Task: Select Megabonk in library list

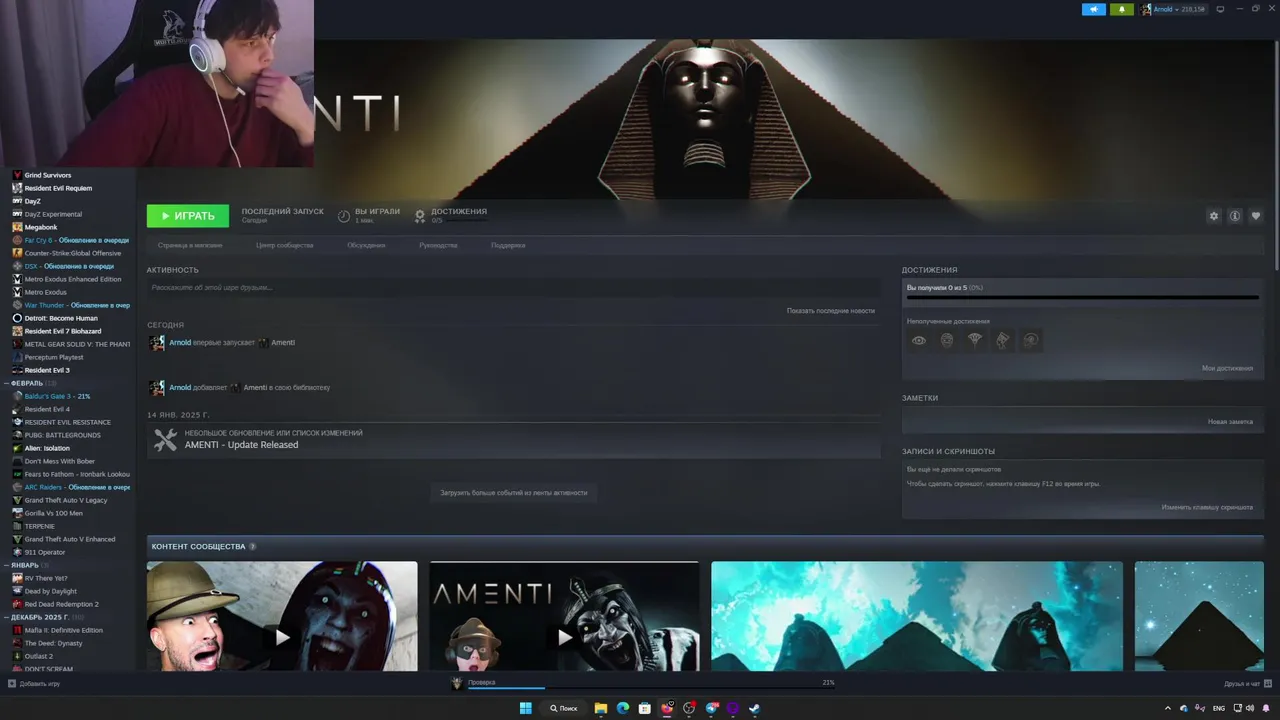Action: click(x=41, y=227)
